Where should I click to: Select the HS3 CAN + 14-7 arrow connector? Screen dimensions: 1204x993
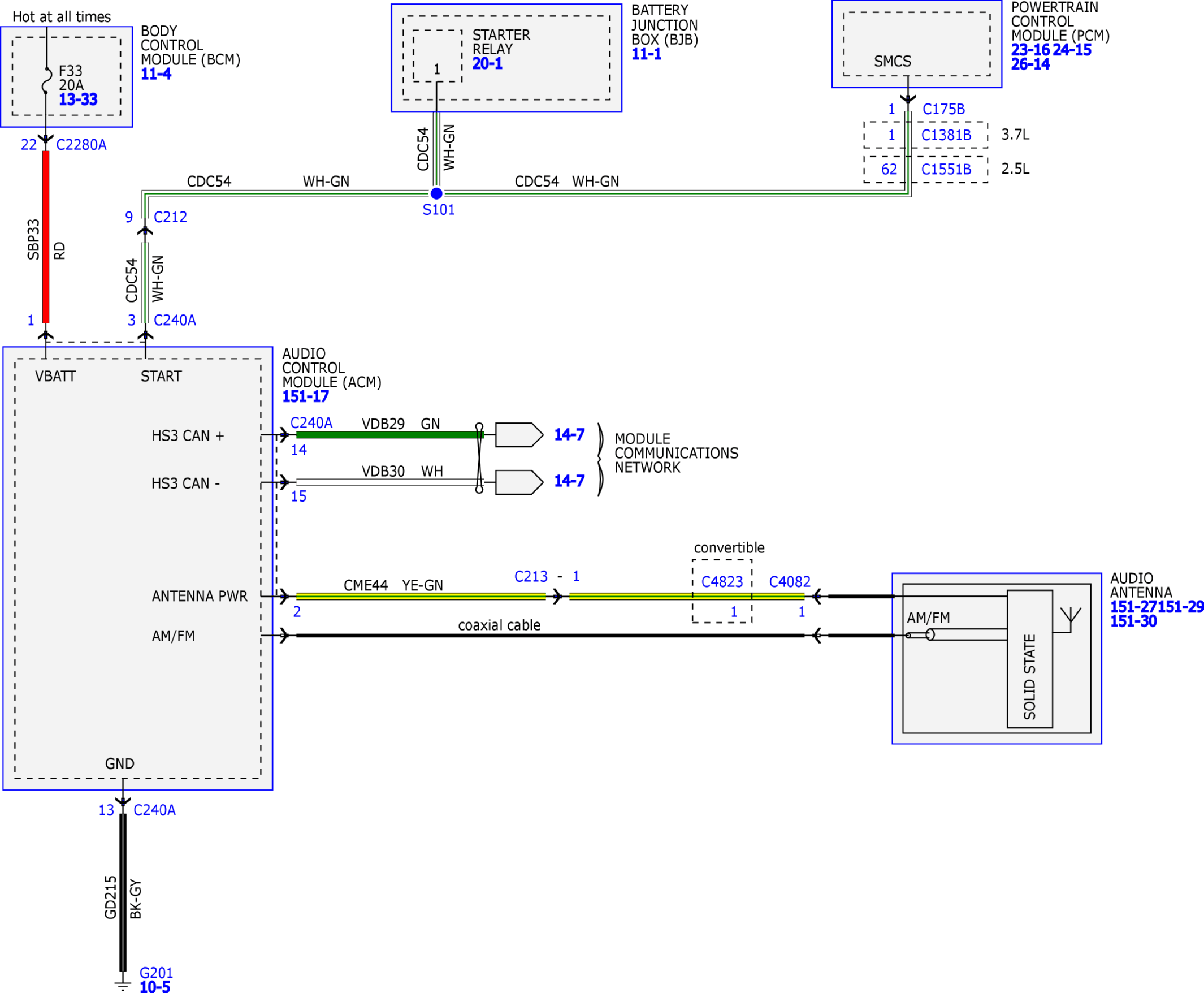pos(519,435)
